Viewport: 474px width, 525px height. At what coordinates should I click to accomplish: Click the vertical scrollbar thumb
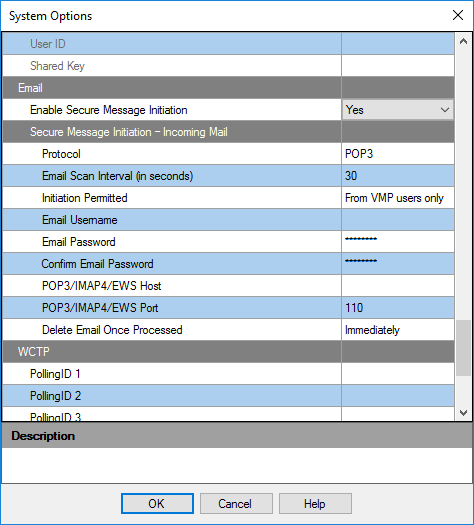463,348
